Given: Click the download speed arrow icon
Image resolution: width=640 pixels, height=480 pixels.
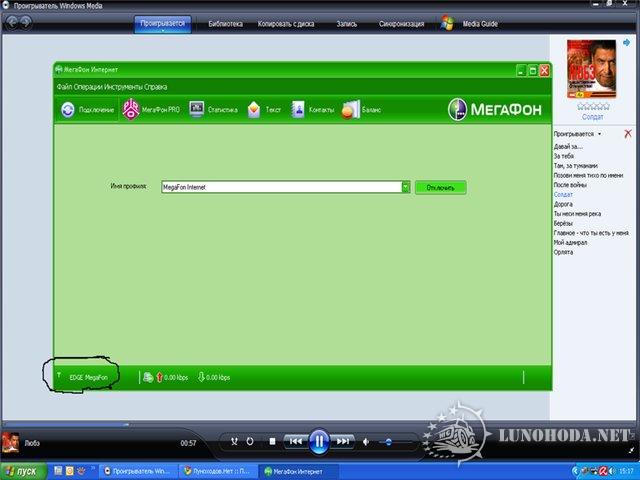Looking at the screenshot, I should point(201,377).
